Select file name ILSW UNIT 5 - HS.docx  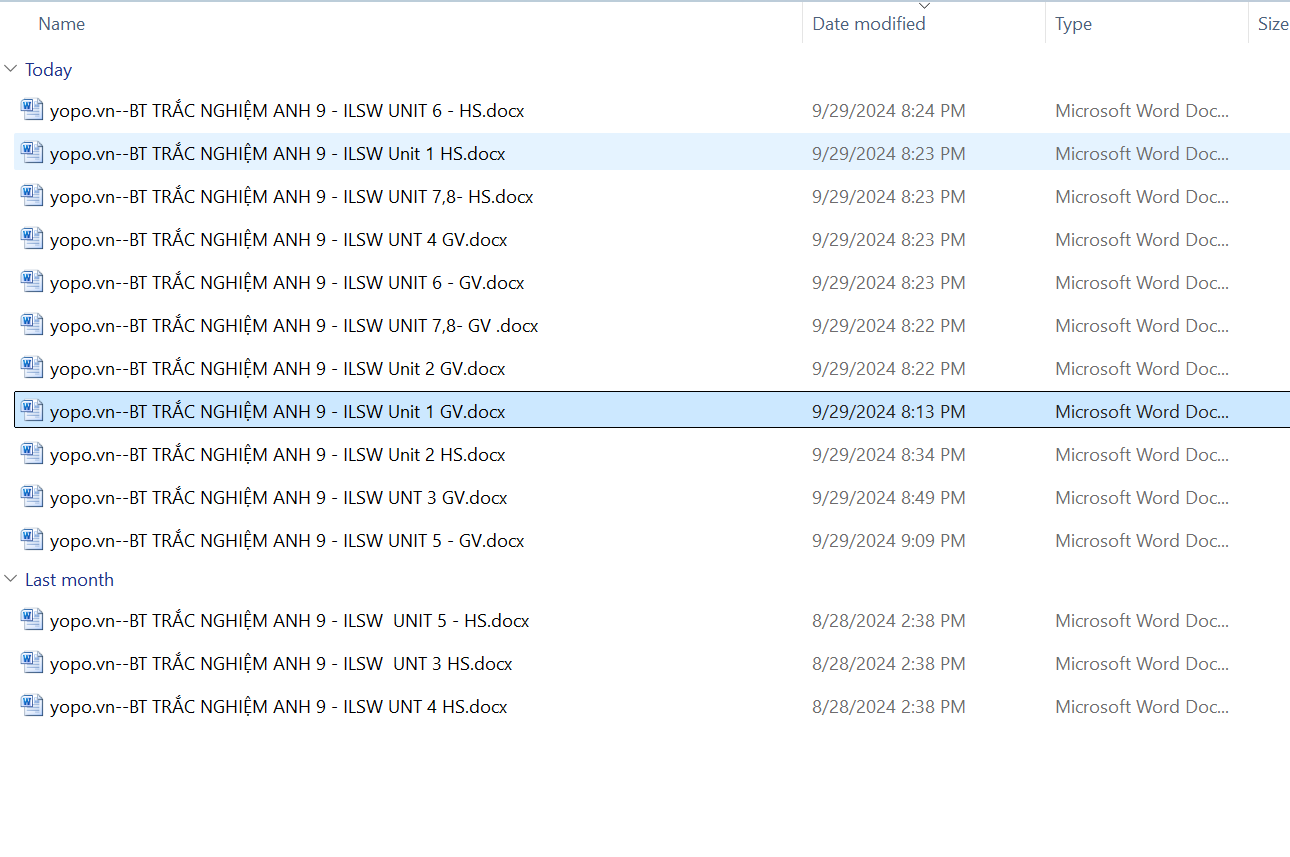coord(290,621)
